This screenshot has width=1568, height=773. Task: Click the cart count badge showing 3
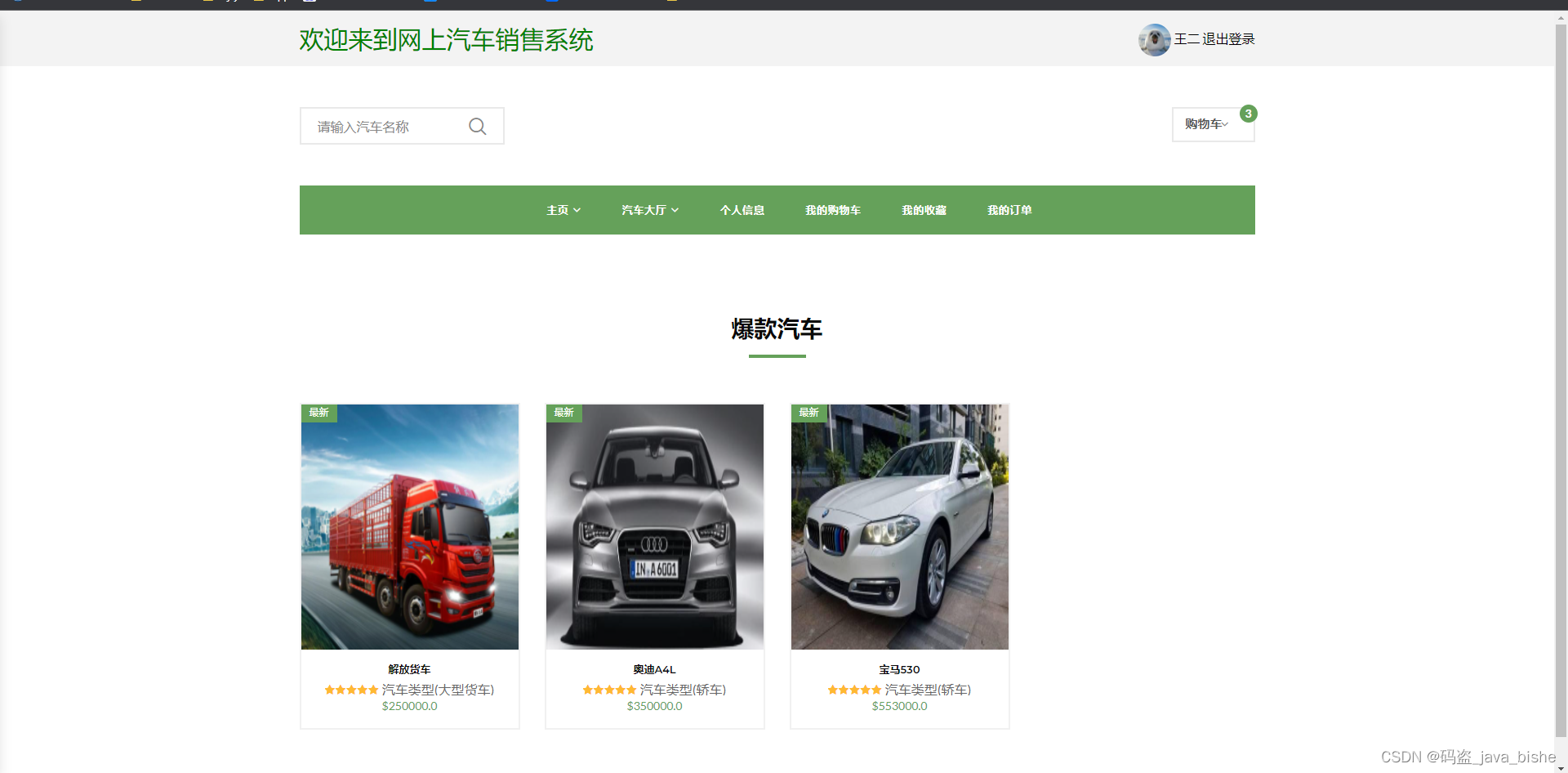click(1248, 114)
